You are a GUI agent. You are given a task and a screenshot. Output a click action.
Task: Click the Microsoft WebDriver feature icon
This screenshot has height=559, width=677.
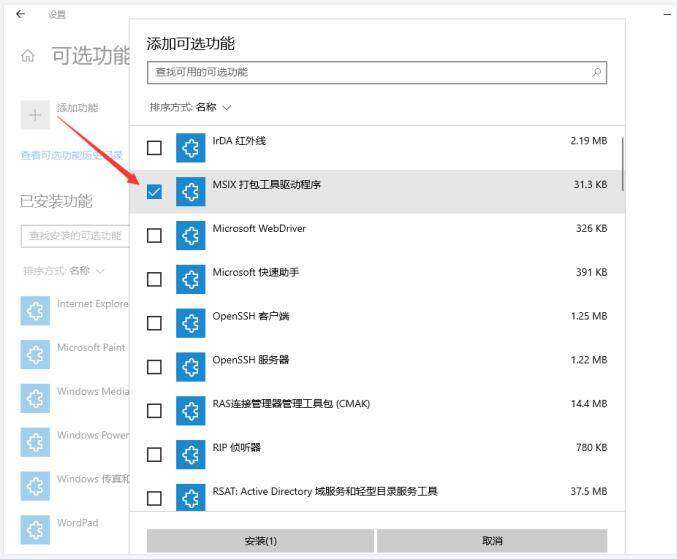pyautogui.click(x=190, y=236)
